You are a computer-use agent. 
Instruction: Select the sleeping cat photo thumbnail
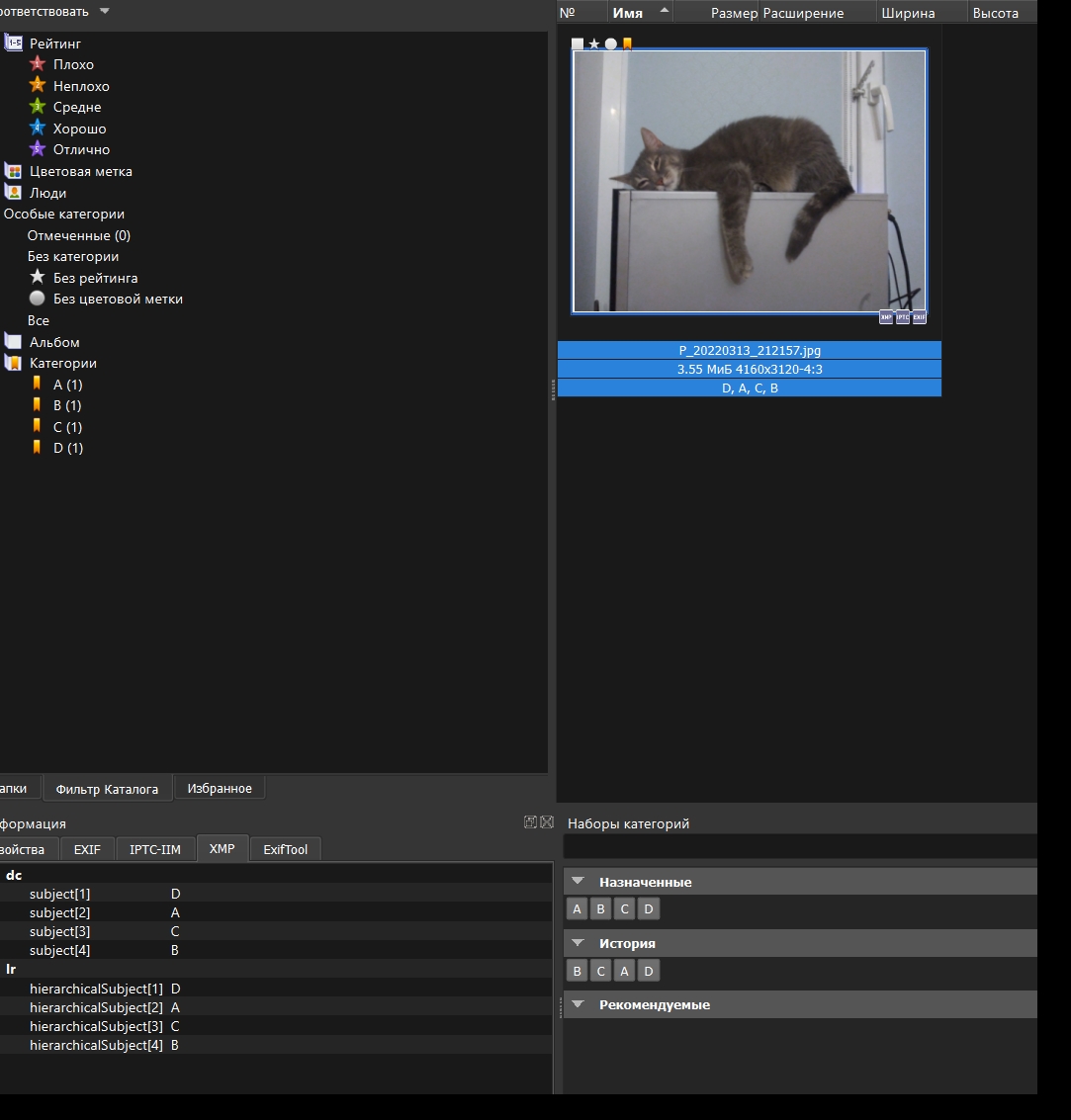coord(749,181)
